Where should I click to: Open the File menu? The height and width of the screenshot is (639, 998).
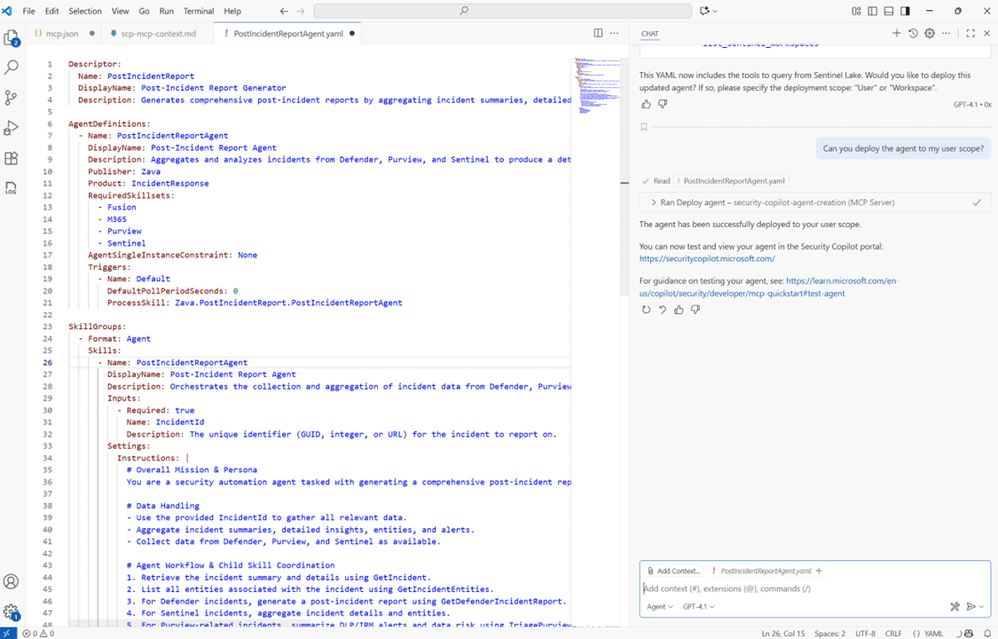(29, 11)
